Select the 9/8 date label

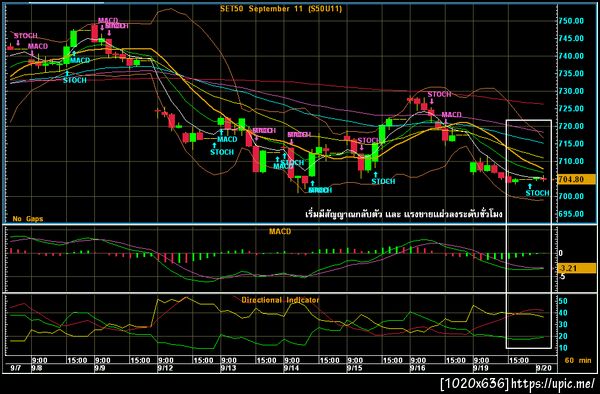[37, 368]
